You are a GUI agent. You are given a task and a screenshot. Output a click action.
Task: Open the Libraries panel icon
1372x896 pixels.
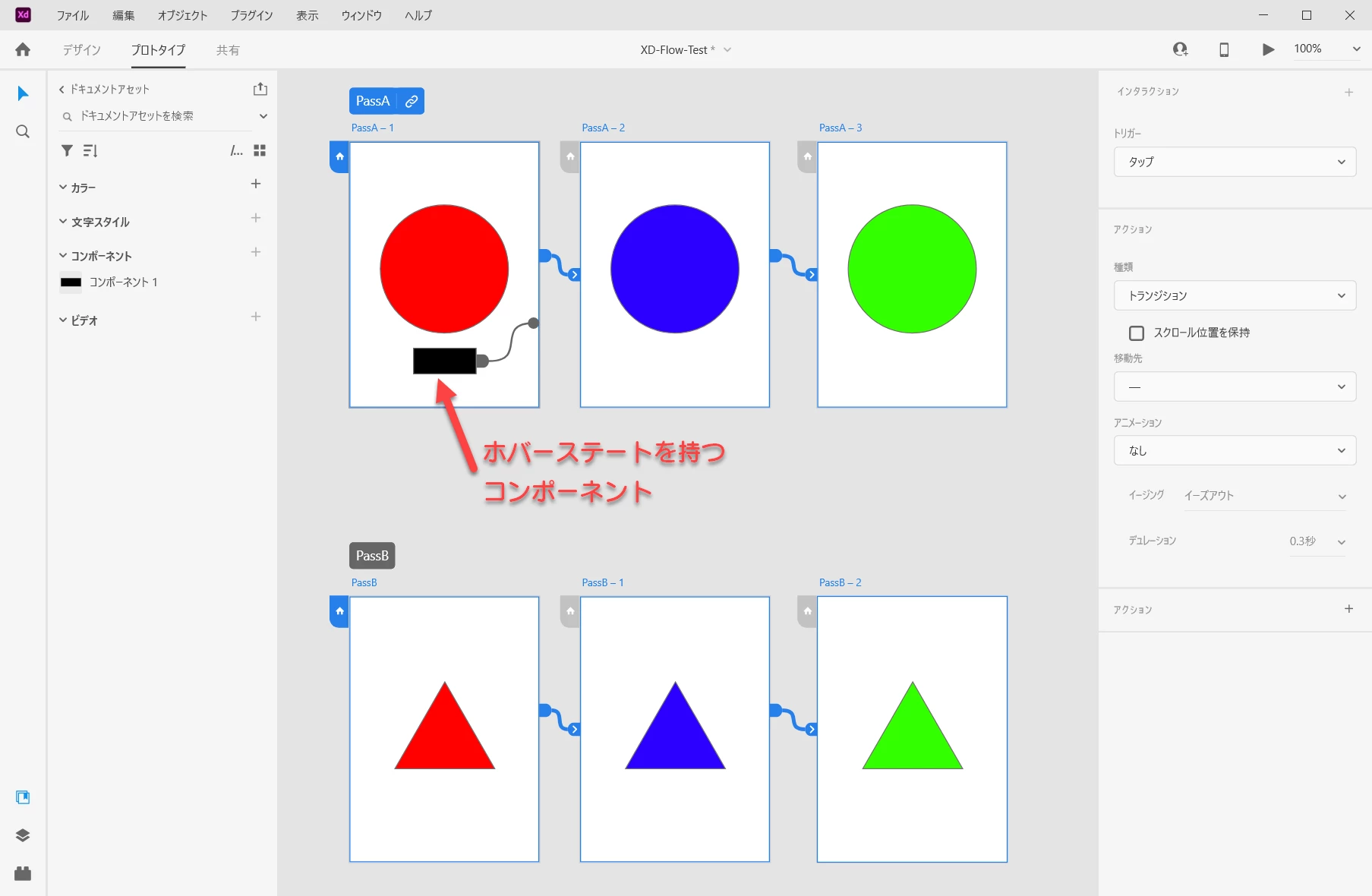click(x=23, y=797)
